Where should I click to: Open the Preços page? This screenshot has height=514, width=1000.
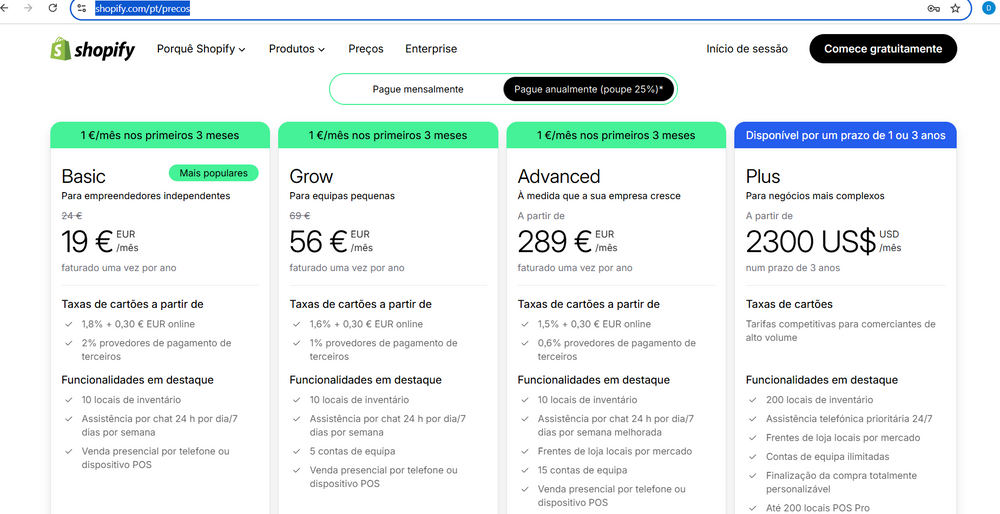pyautogui.click(x=366, y=49)
